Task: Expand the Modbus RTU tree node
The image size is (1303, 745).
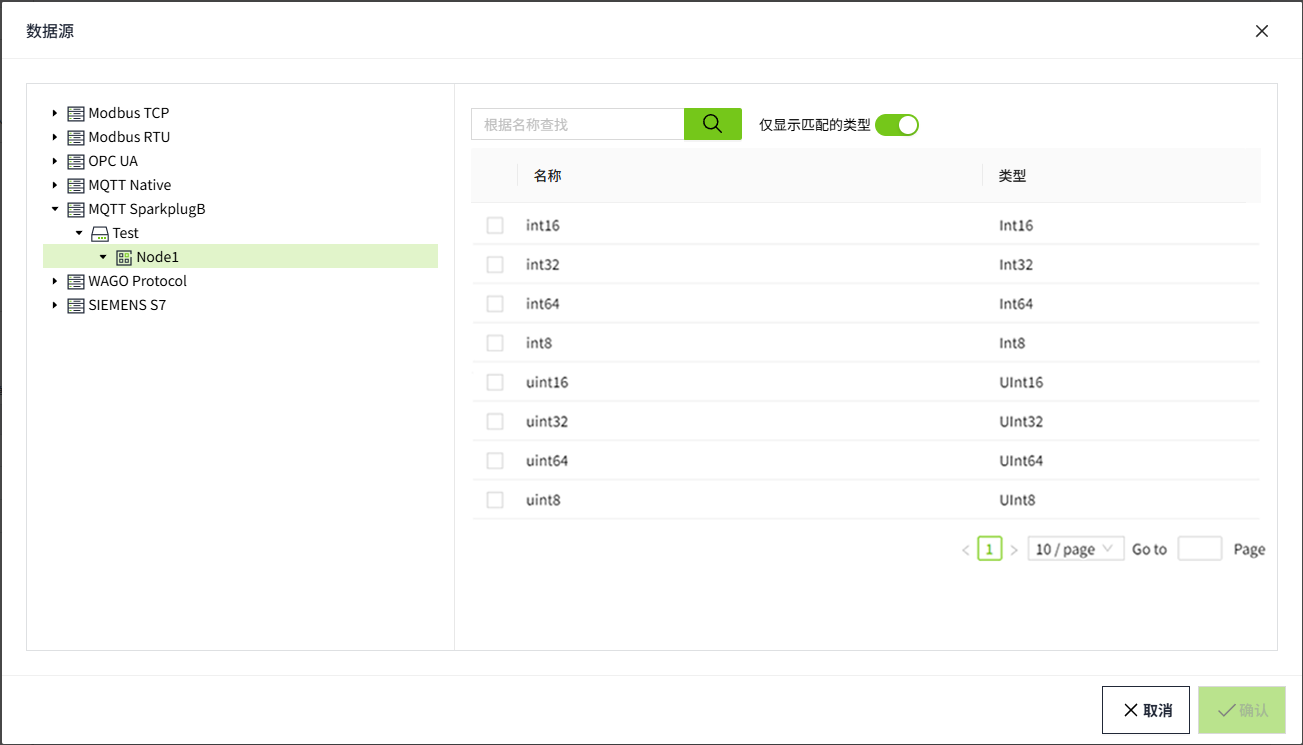Action: tap(55, 137)
